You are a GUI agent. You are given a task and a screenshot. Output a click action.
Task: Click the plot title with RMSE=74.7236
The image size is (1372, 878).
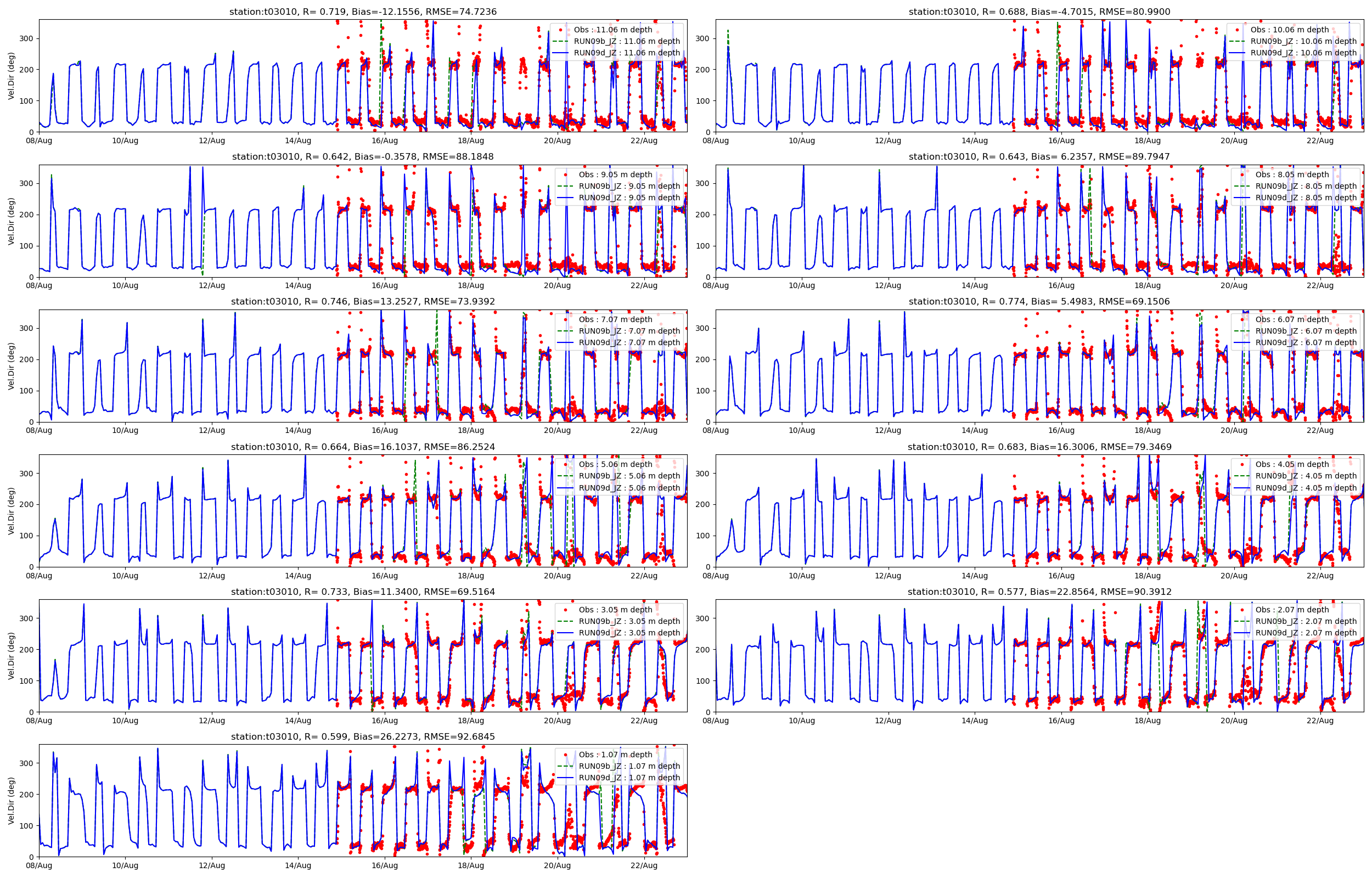pos(363,12)
